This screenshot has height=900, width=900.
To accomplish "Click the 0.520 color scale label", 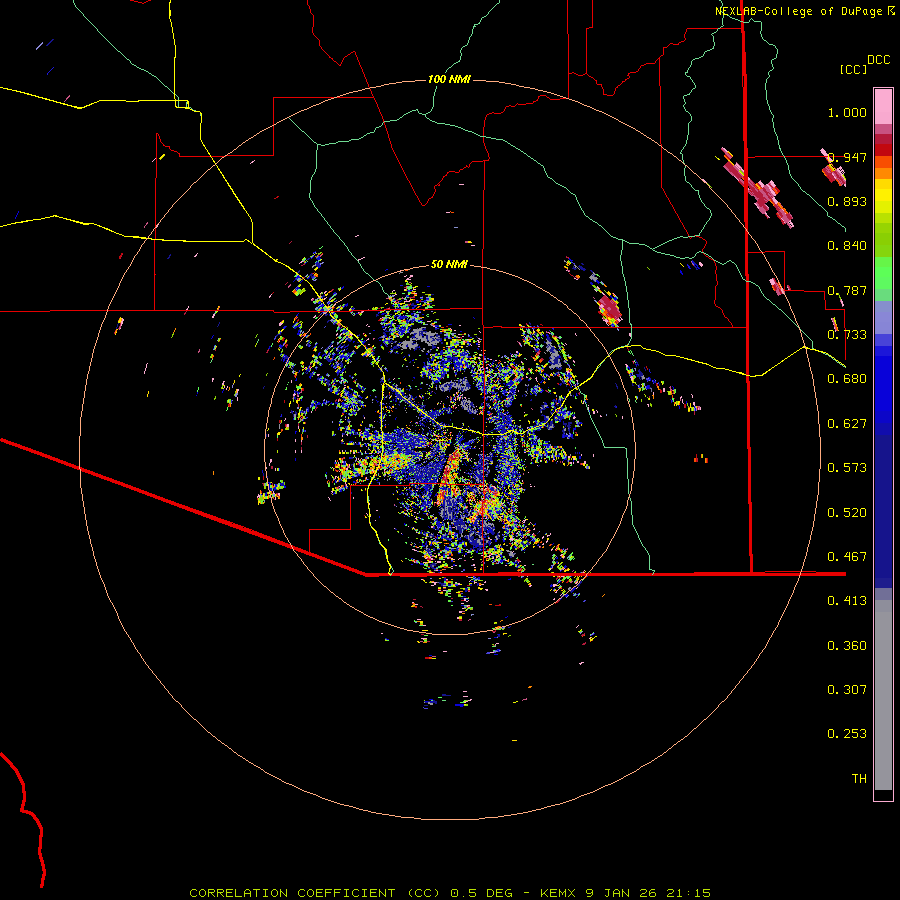I will (x=847, y=513).
